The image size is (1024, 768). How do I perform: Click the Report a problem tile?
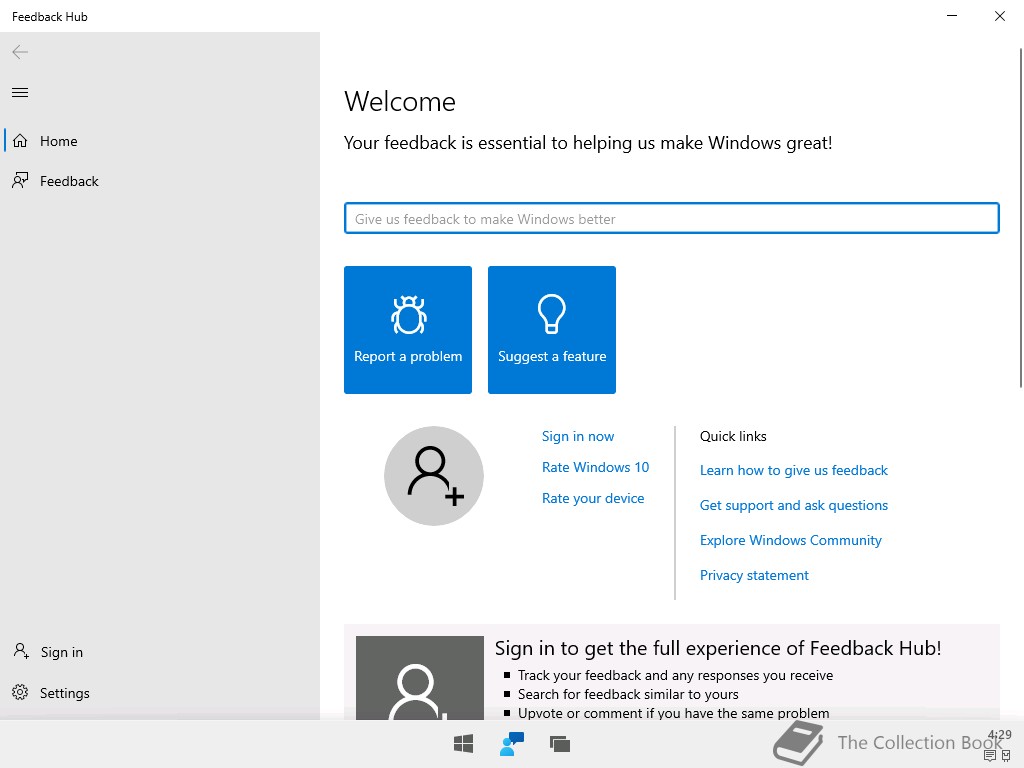(x=408, y=330)
